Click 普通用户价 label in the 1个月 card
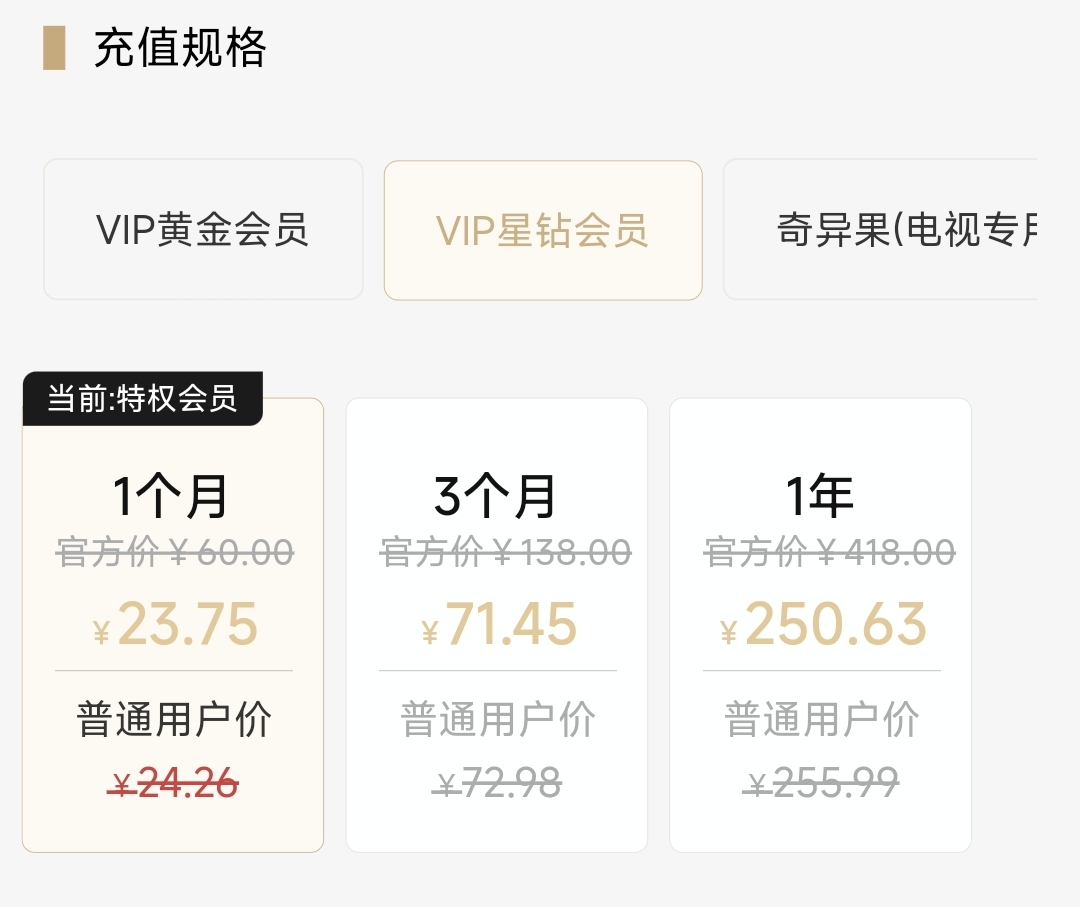Image resolution: width=1080 pixels, height=907 pixels. [174, 719]
